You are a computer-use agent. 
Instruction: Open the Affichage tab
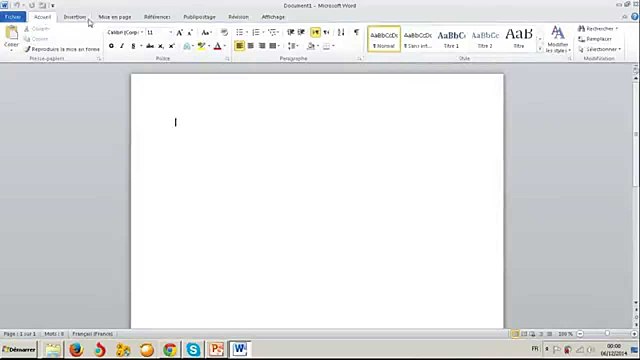[x=273, y=17]
